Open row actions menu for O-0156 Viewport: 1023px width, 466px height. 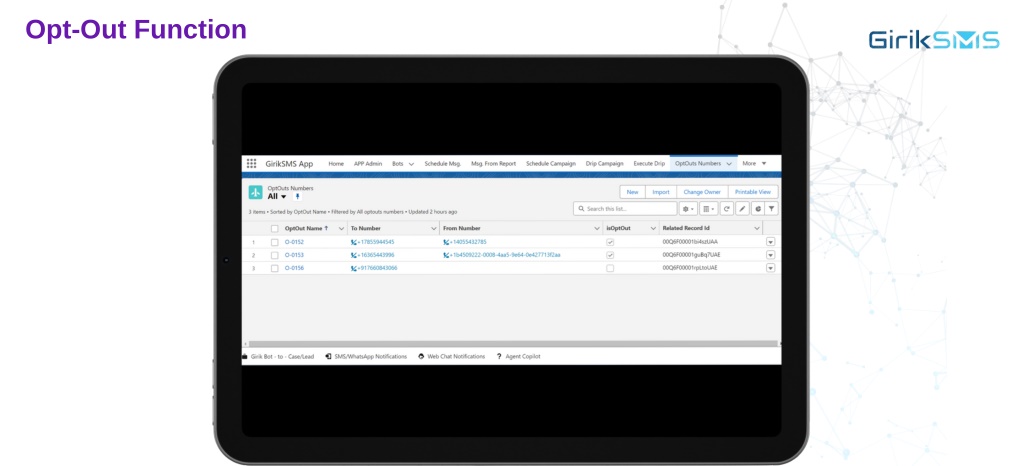771,268
